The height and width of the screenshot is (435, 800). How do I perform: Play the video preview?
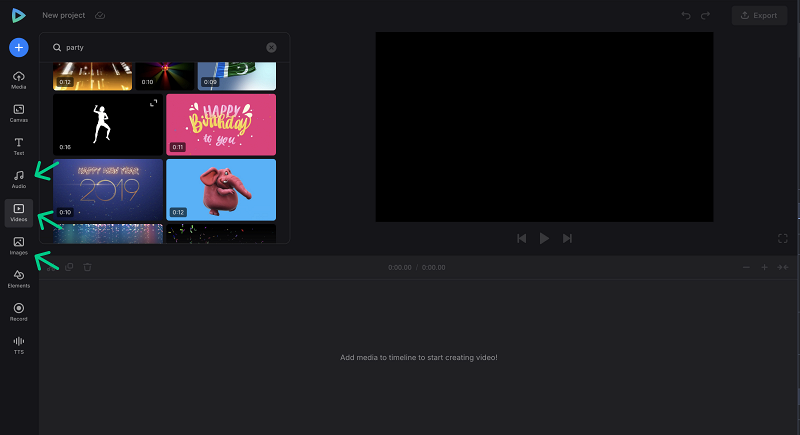544,239
